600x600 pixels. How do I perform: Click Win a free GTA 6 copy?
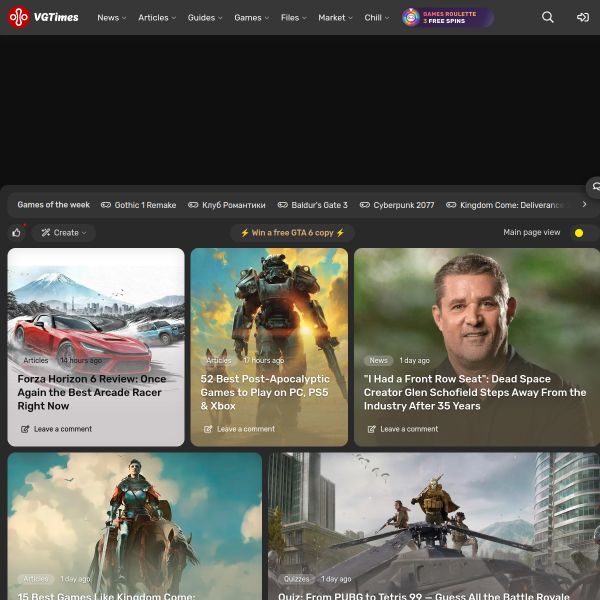pyautogui.click(x=292, y=233)
